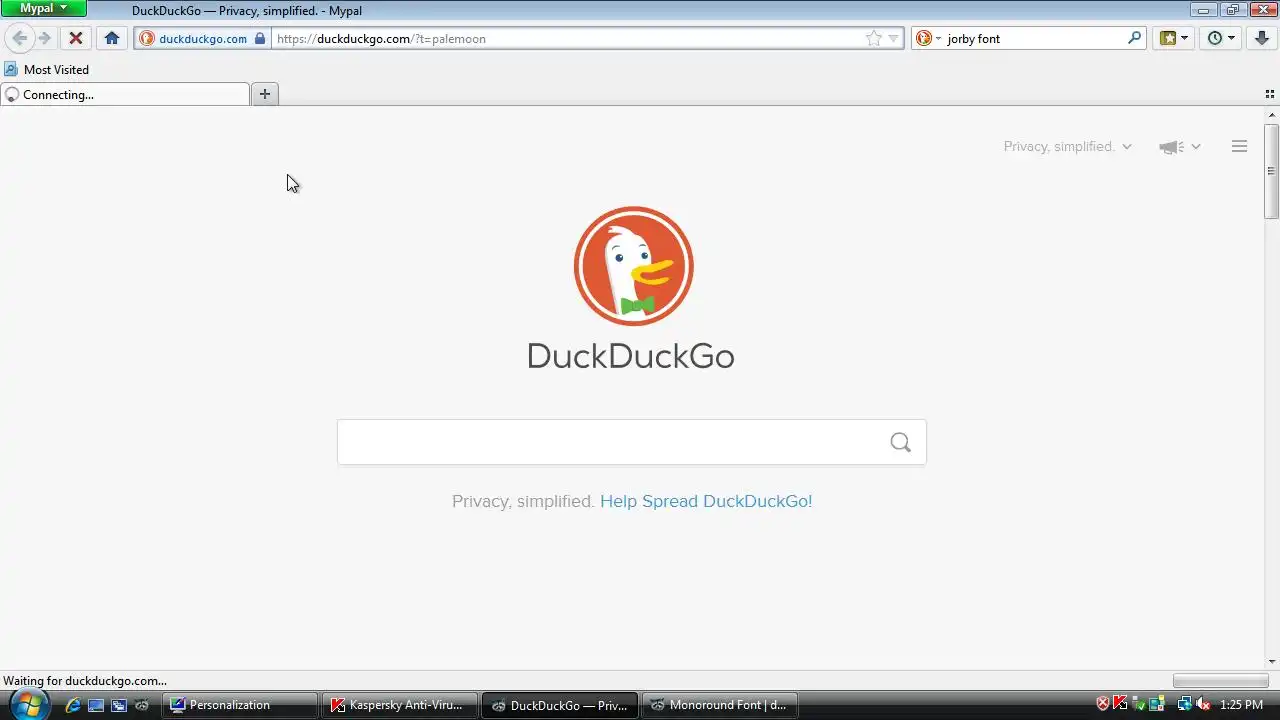This screenshot has height=720, width=1280.
Task: Click the green checkmark tray icon
Action: [x=1138, y=704]
